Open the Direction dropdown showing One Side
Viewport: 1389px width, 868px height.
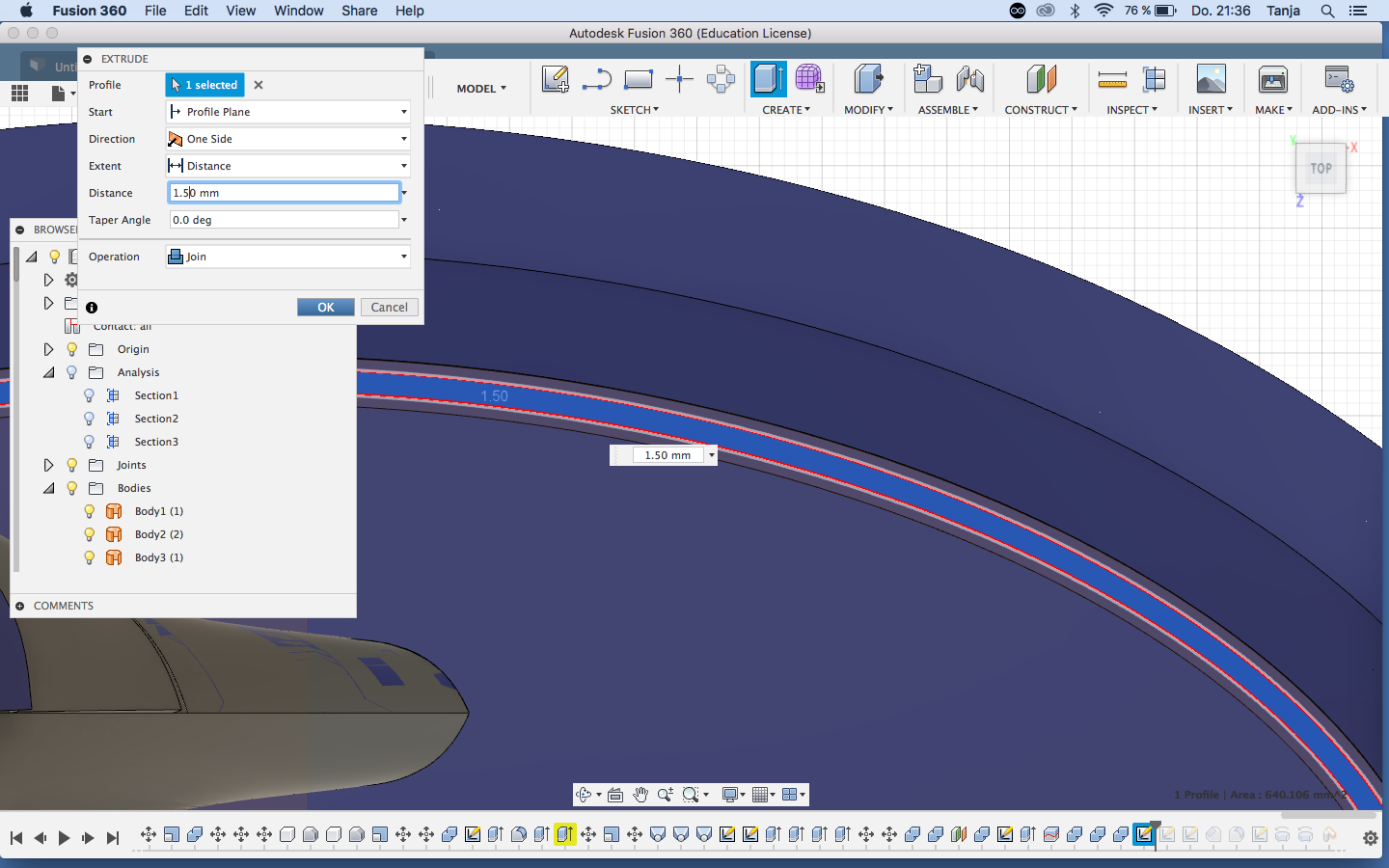point(288,139)
